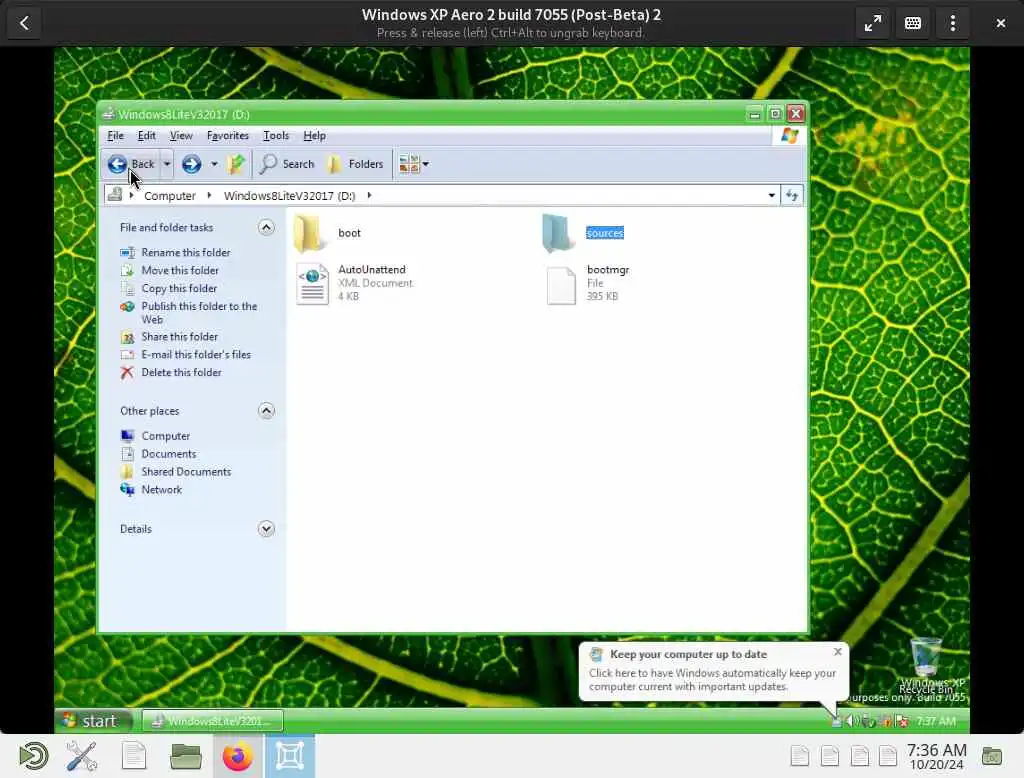Image resolution: width=1024 pixels, height=778 pixels.
Task: Close the update notification balloon
Action: tap(837, 652)
